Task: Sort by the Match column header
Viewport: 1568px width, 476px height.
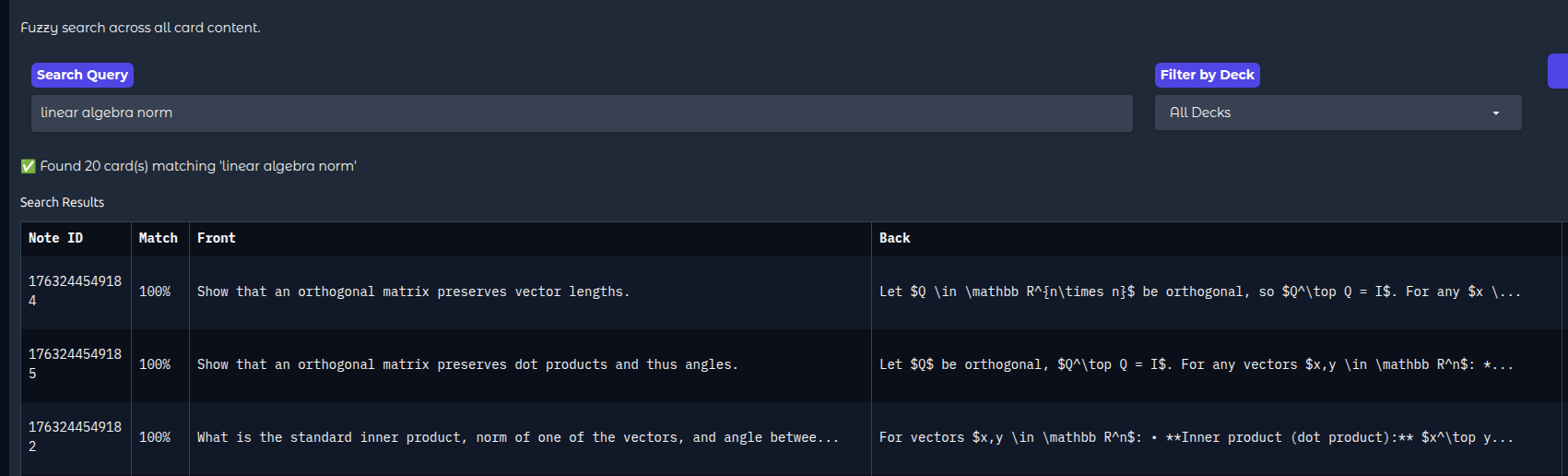Action: tap(159, 238)
